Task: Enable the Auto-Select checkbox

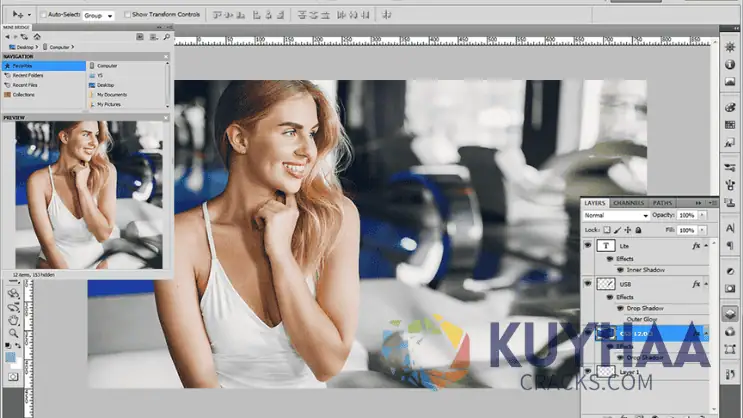Action: coord(42,15)
